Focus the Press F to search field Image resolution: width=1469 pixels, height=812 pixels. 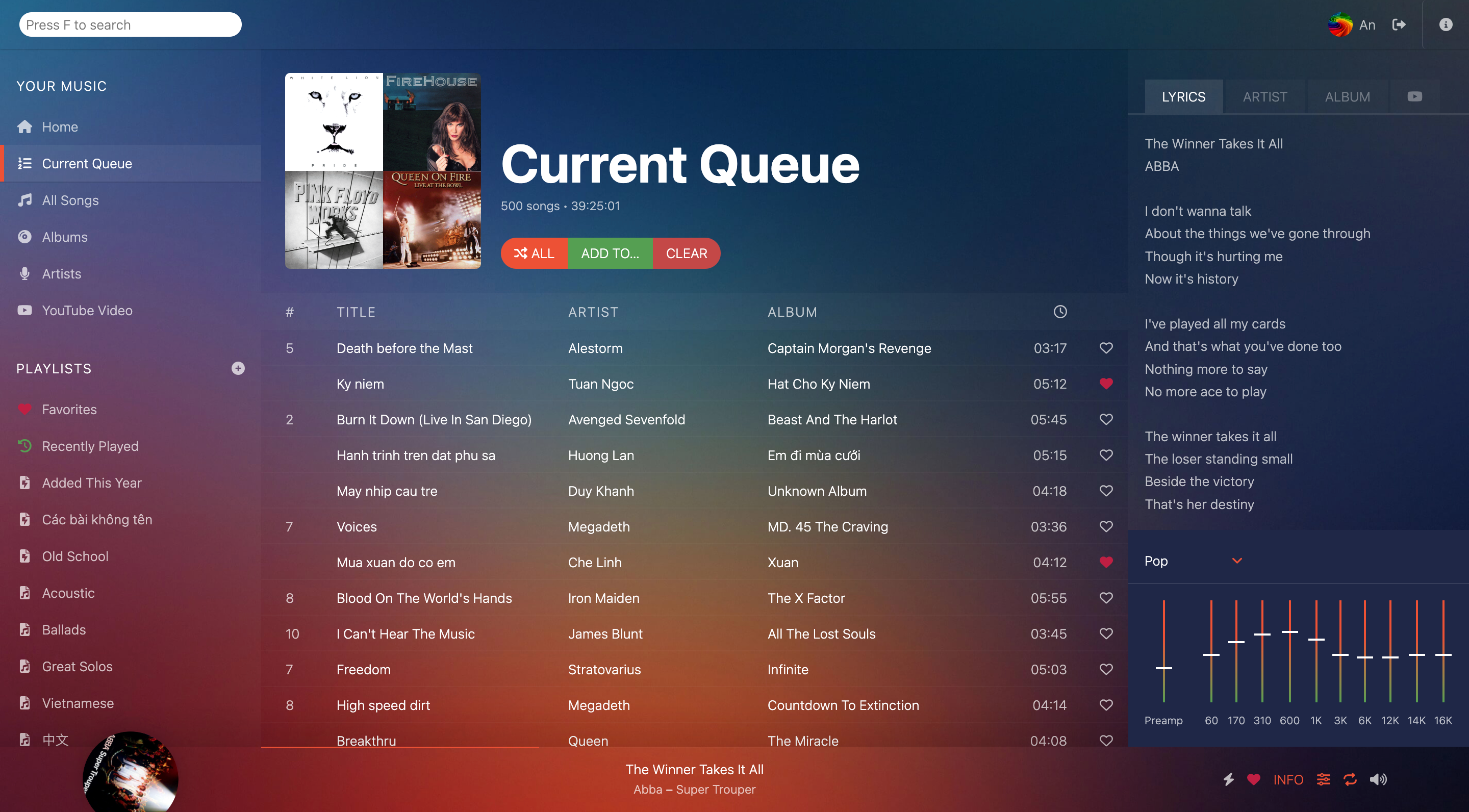[130, 24]
